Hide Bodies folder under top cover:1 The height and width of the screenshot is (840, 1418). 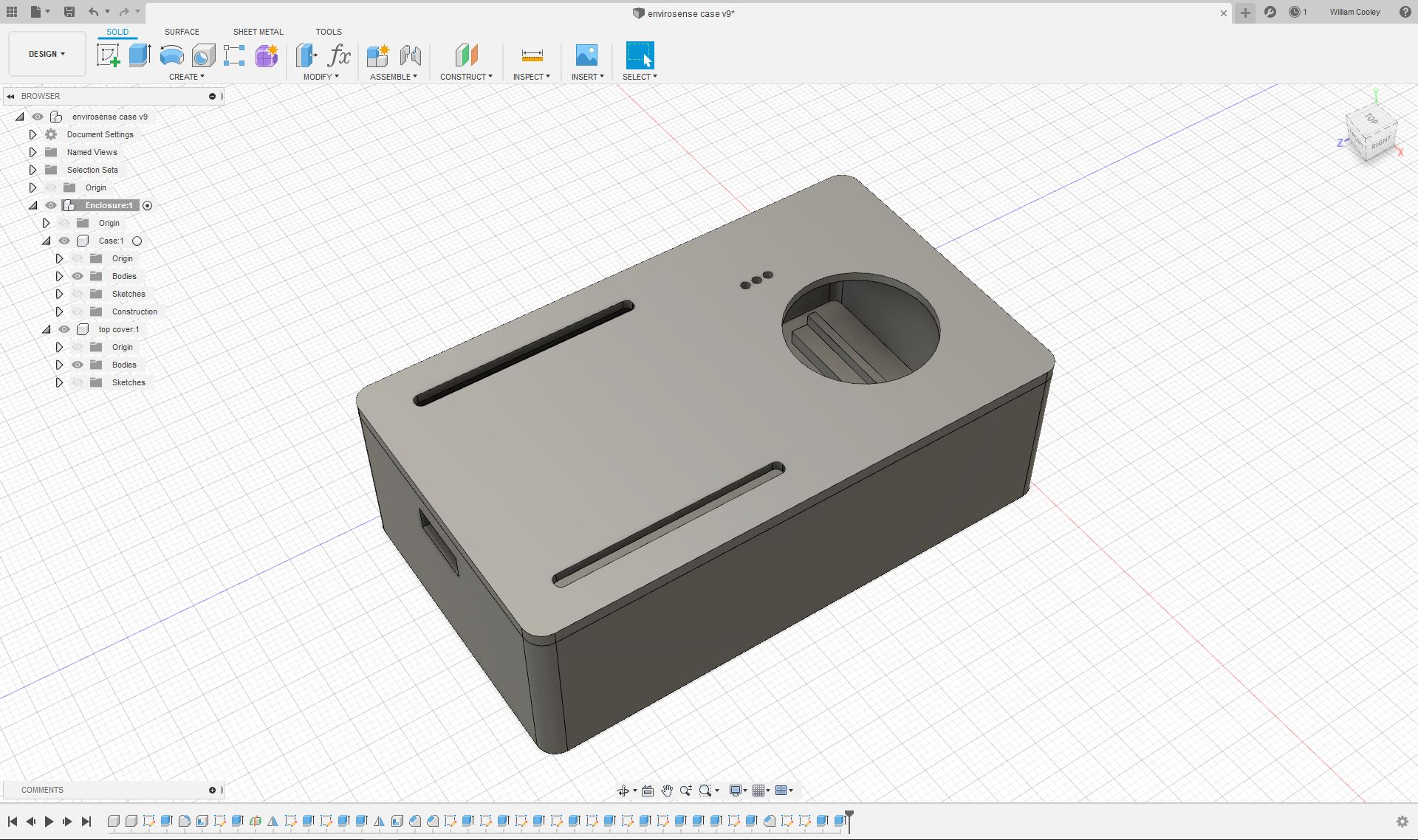[x=78, y=365]
